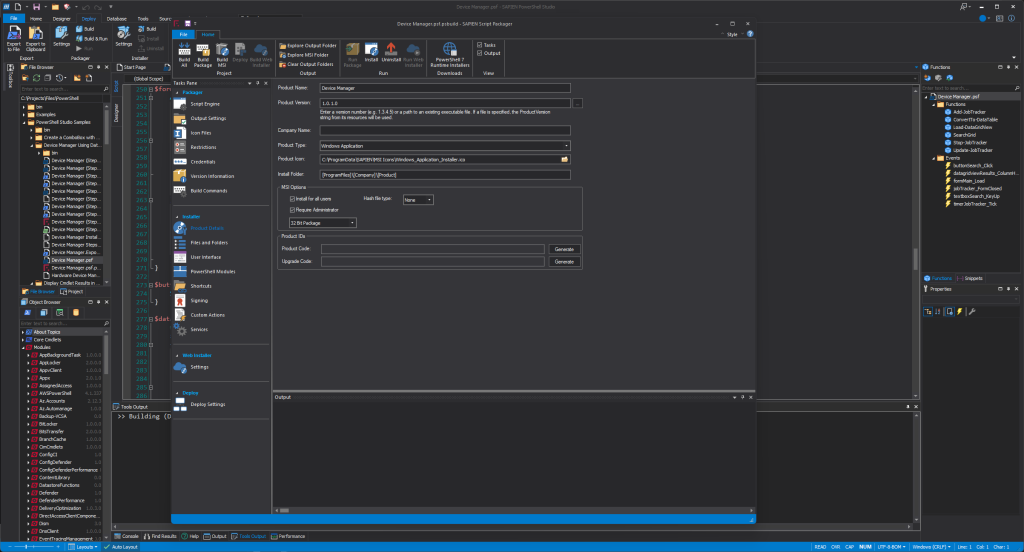Open Custom Actions in Tasks Pane

click(x=207, y=315)
